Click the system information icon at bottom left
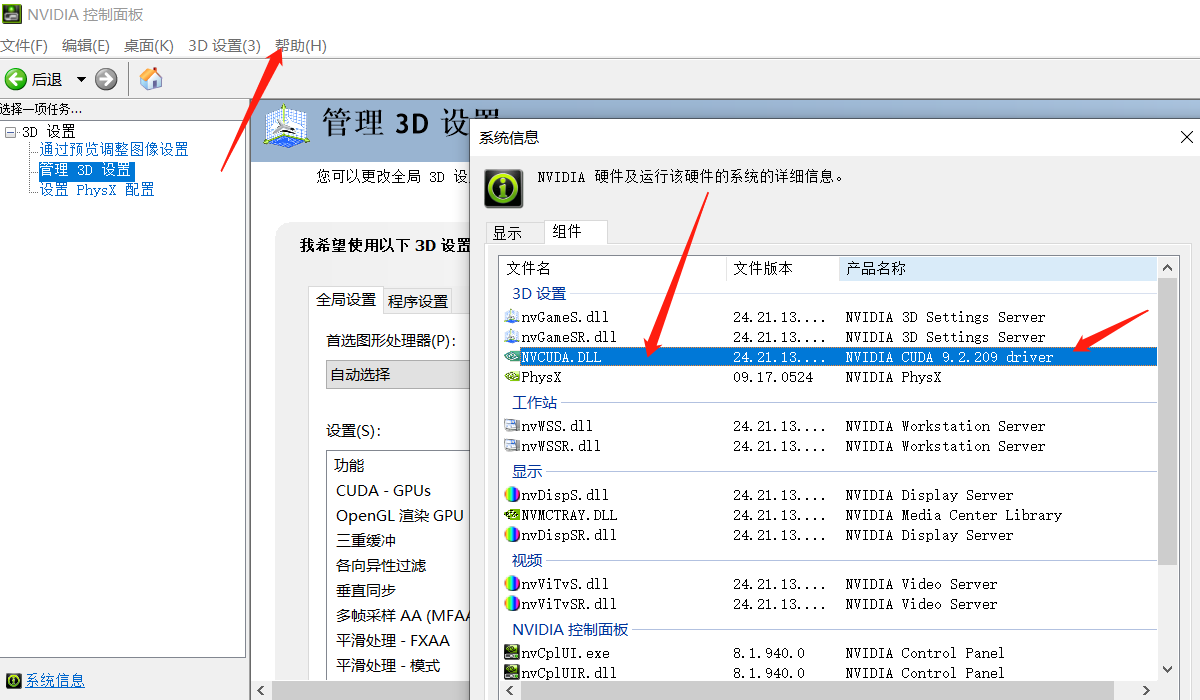The width and height of the screenshot is (1200, 700). [x=13, y=681]
